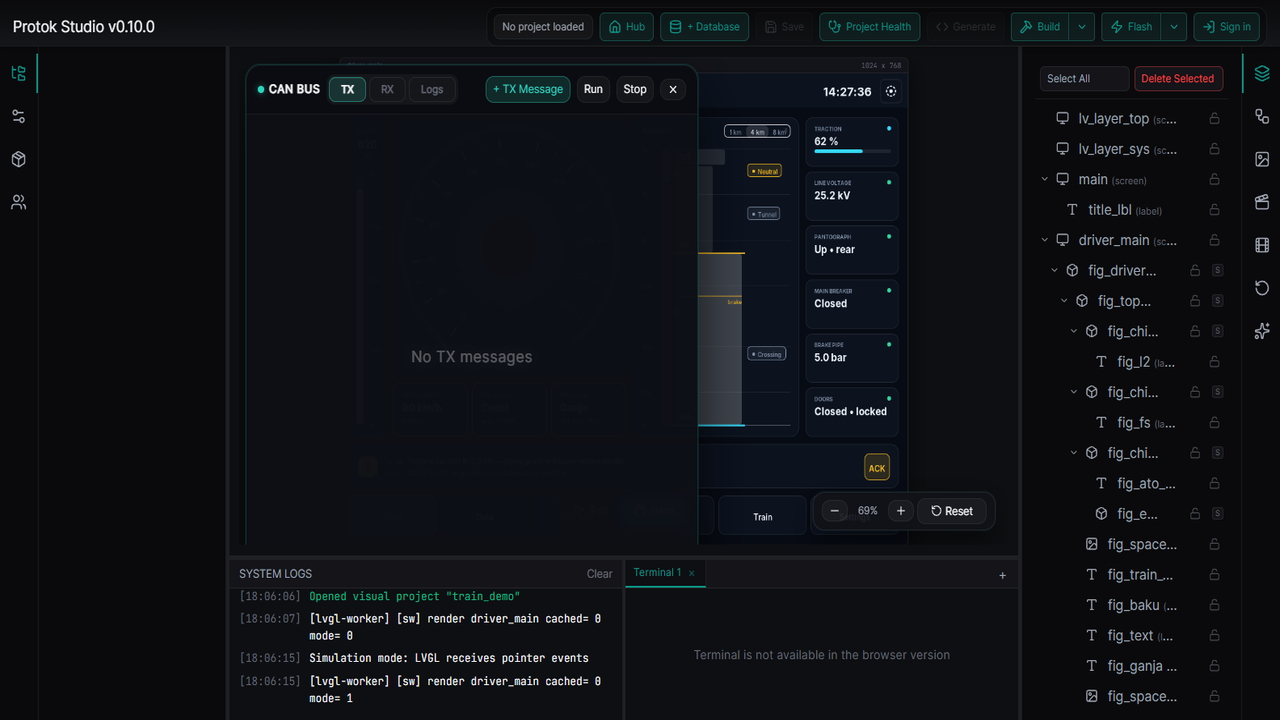Clear the system logs
Screen dimensions: 1280x720
pos(599,574)
